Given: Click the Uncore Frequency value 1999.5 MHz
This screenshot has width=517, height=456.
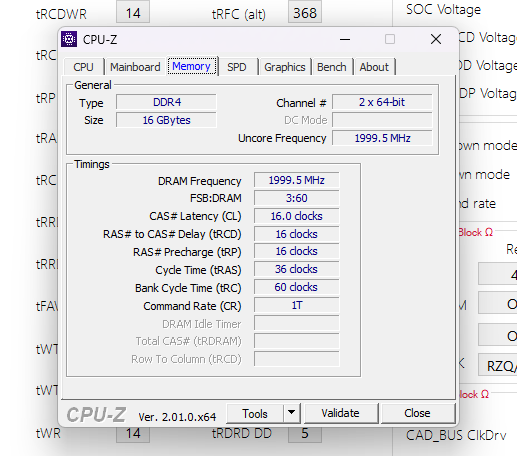Looking at the screenshot, I should pos(382,138).
